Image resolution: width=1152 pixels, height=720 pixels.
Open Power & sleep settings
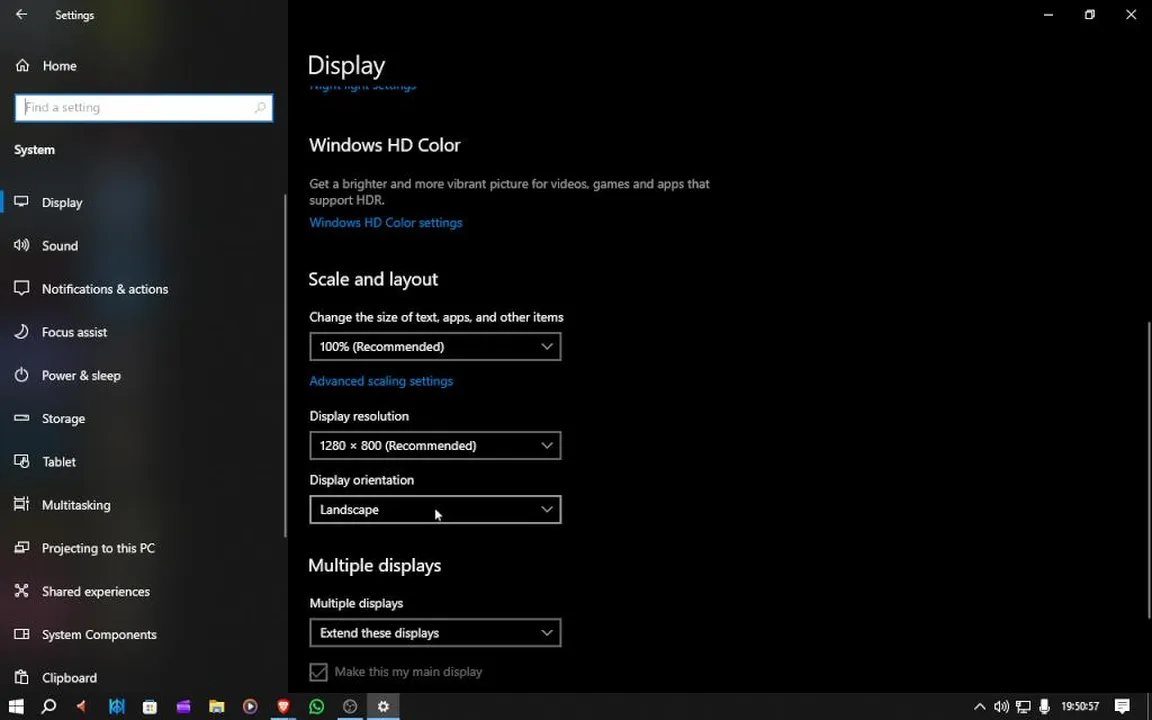tap(143, 375)
